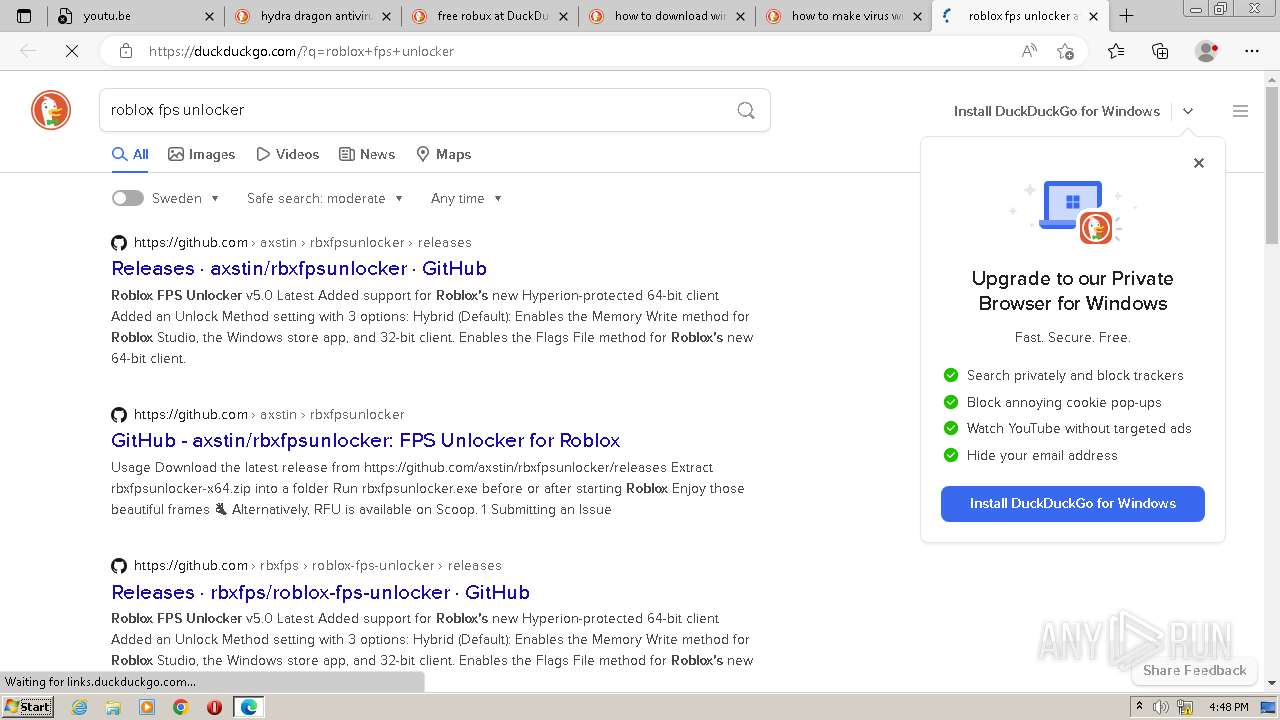The width and height of the screenshot is (1280, 720).
Task: Click the DuckDuckGo logo
Action: [x=51, y=110]
